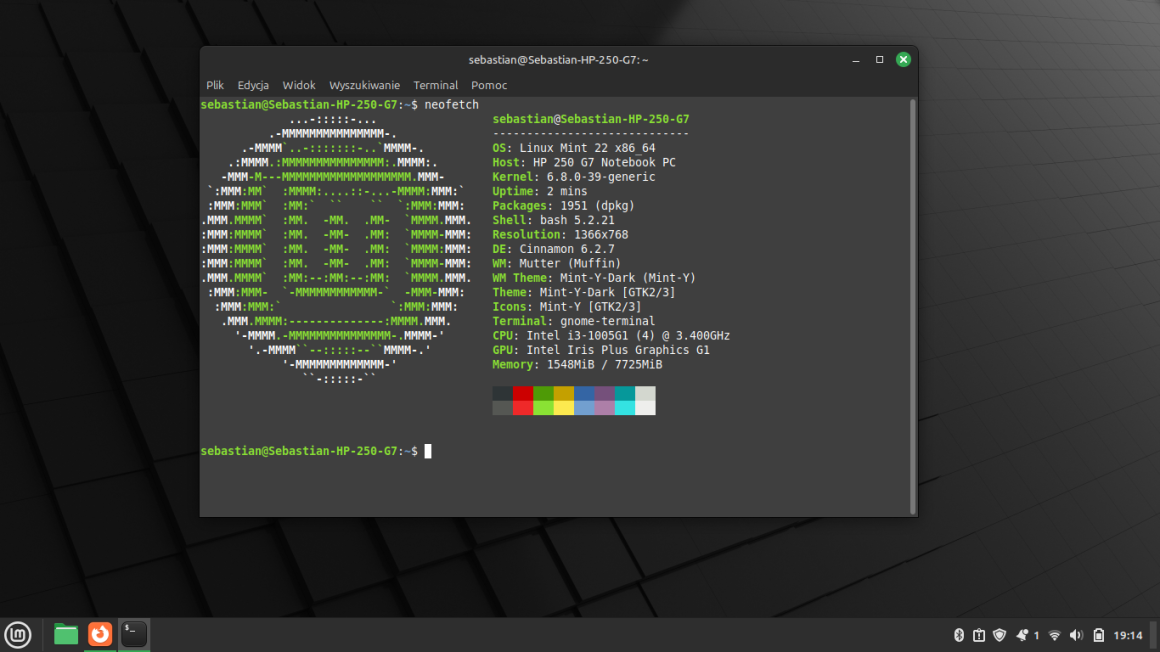The width and height of the screenshot is (1160, 652).
Task: Open the Wi-Fi network applet
Action: pyautogui.click(x=1054, y=635)
